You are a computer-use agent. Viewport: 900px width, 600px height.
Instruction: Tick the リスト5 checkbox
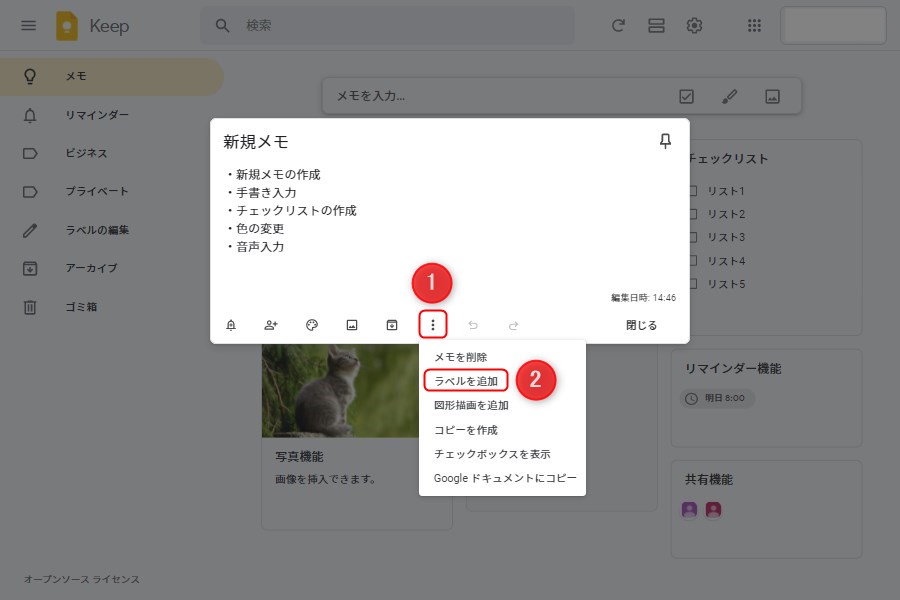pos(692,284)
